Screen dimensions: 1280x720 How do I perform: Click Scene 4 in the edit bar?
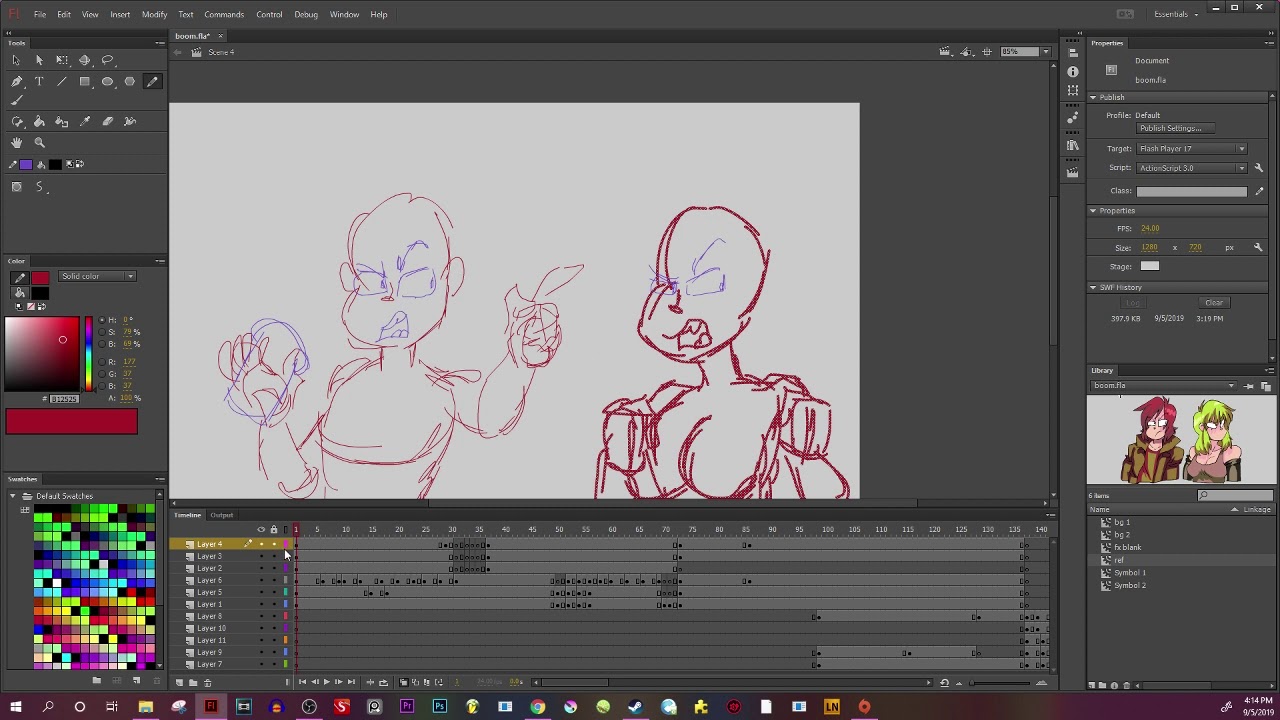(221, 52)
